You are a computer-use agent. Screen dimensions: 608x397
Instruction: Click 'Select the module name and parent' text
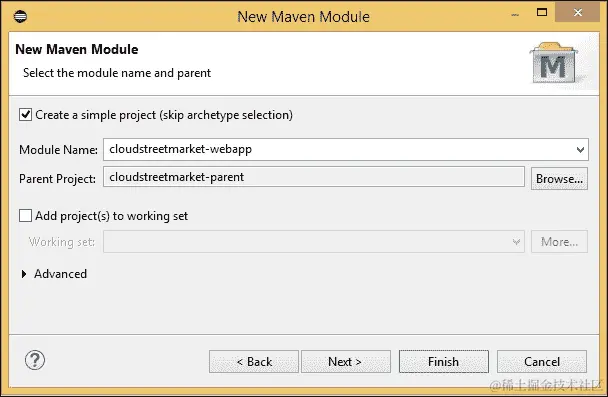click(x=117, y=73)
